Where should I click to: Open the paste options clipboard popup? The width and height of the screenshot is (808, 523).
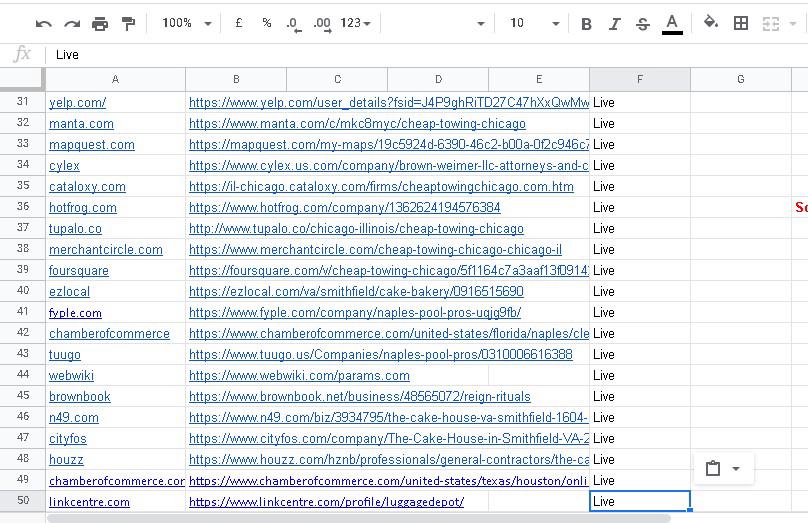tap(723, 468)
